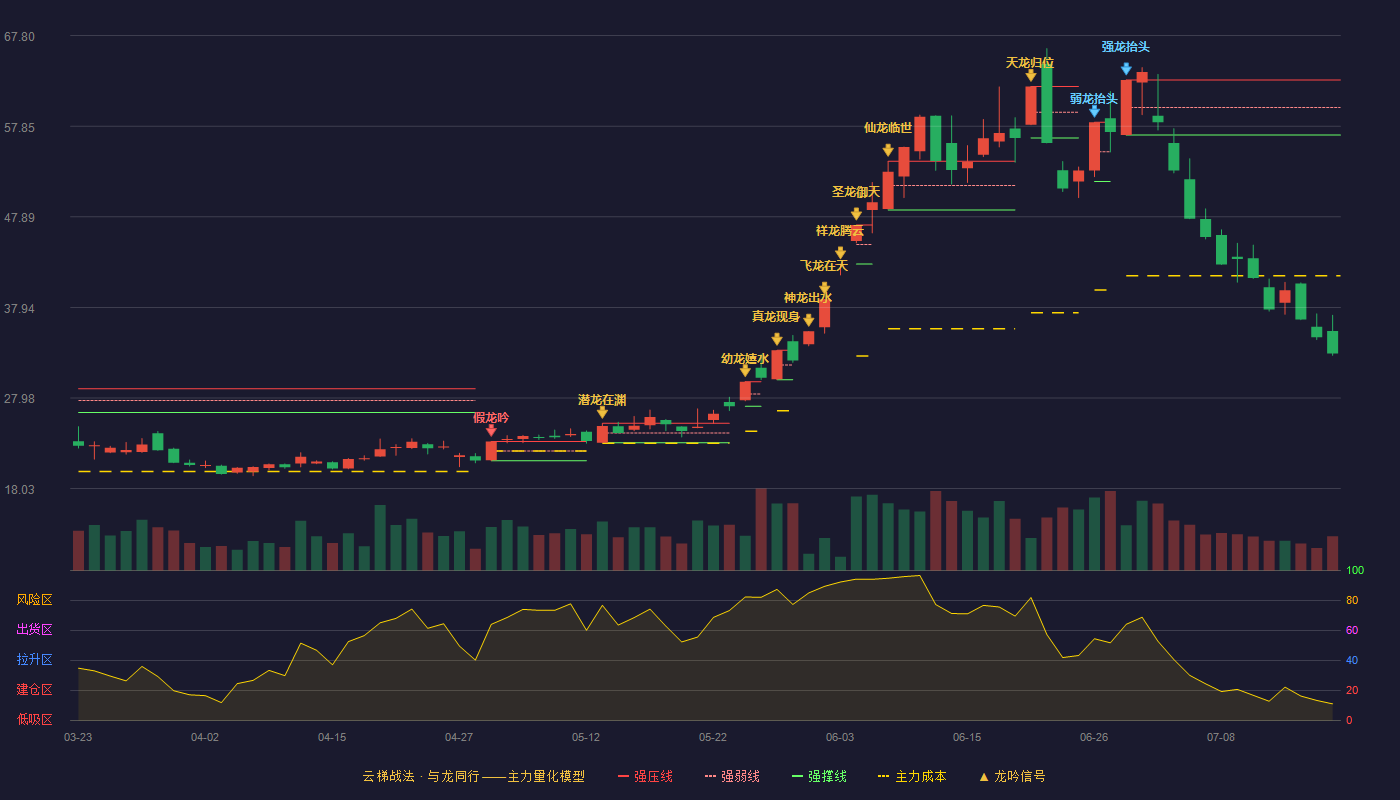1400x800 pixels.
Task: Select the 04-27 date axis label
Action: point(459,737)
